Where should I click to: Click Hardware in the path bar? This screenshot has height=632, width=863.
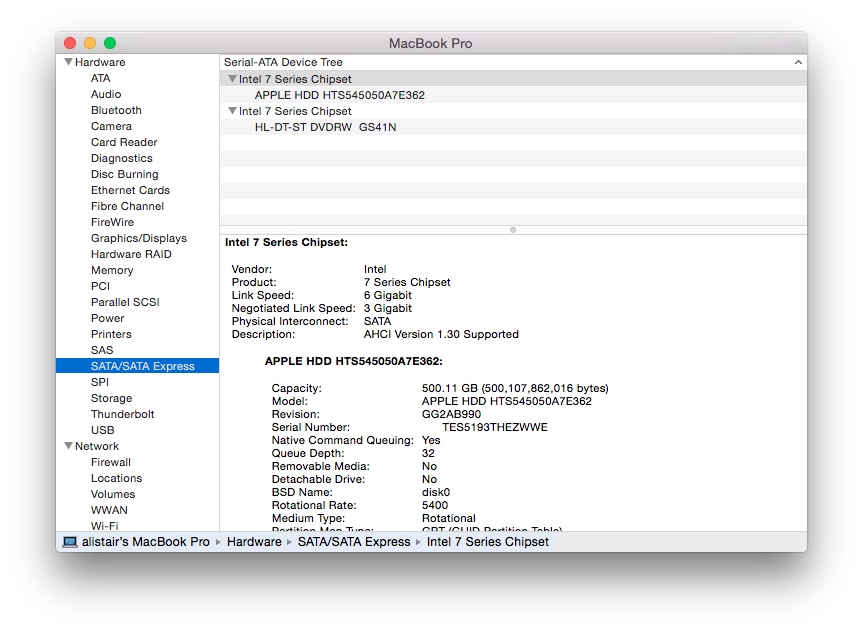[254, 542]
